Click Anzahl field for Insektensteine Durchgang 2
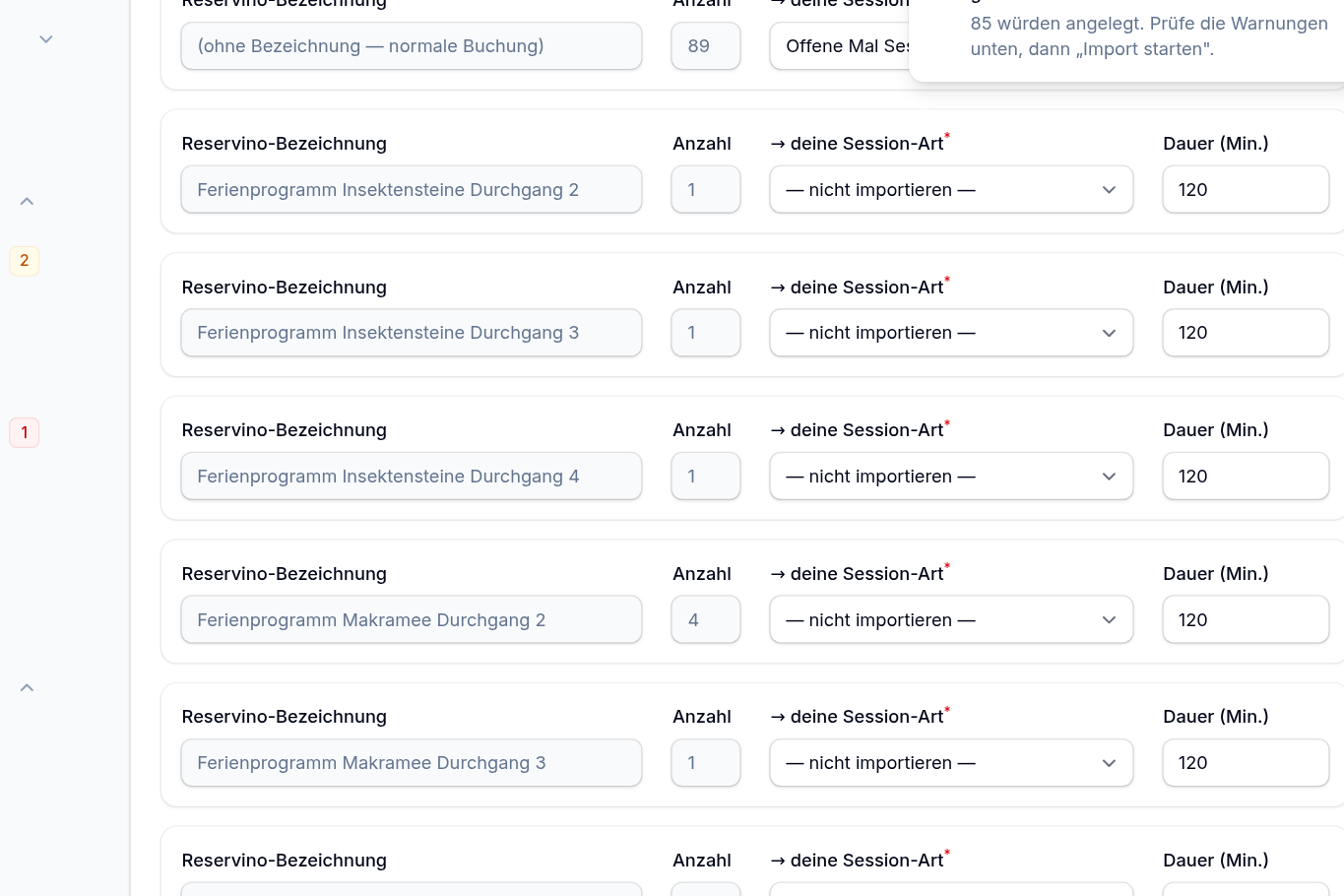 pyautogui.click(x=706, y=190)
